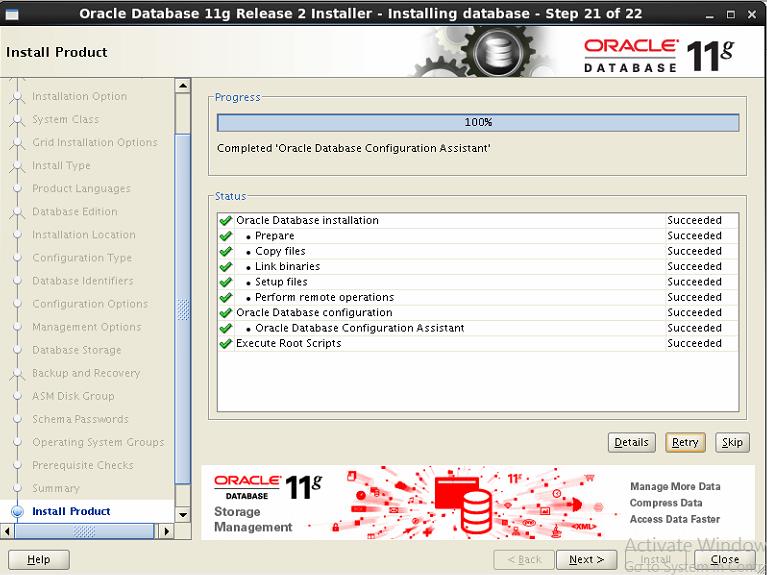
Task: Click the checkmark beside Oracle Database configuration
Action: (x=225, y=313)
